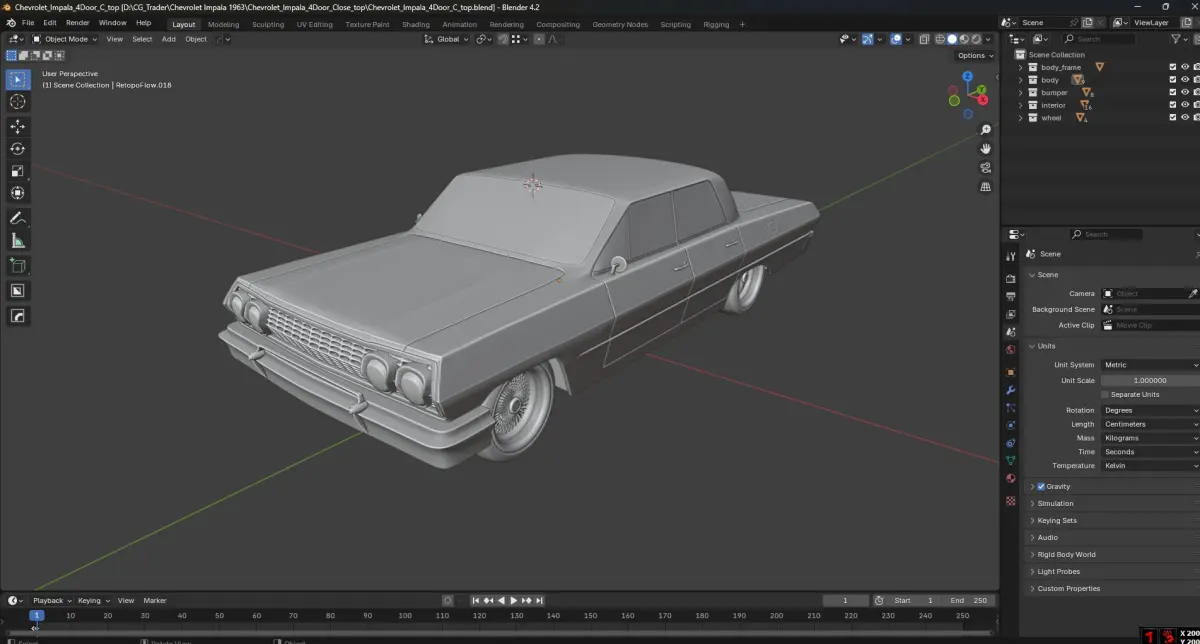Viewport: 1200px width, 644px height.
Task: Open the viewport Options dropdown
Action: pos(975,55)
